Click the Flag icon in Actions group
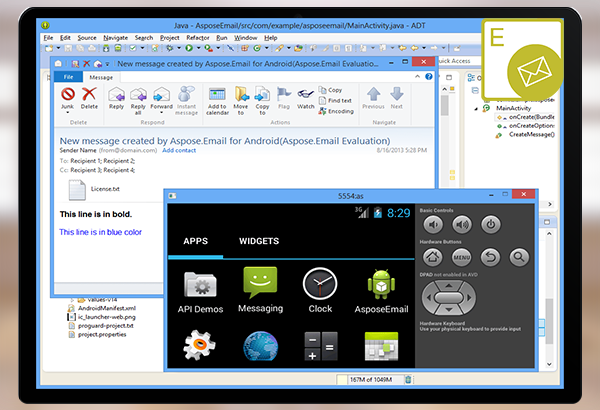The height and width of the screenshot is (410, 600). (284, 94)
